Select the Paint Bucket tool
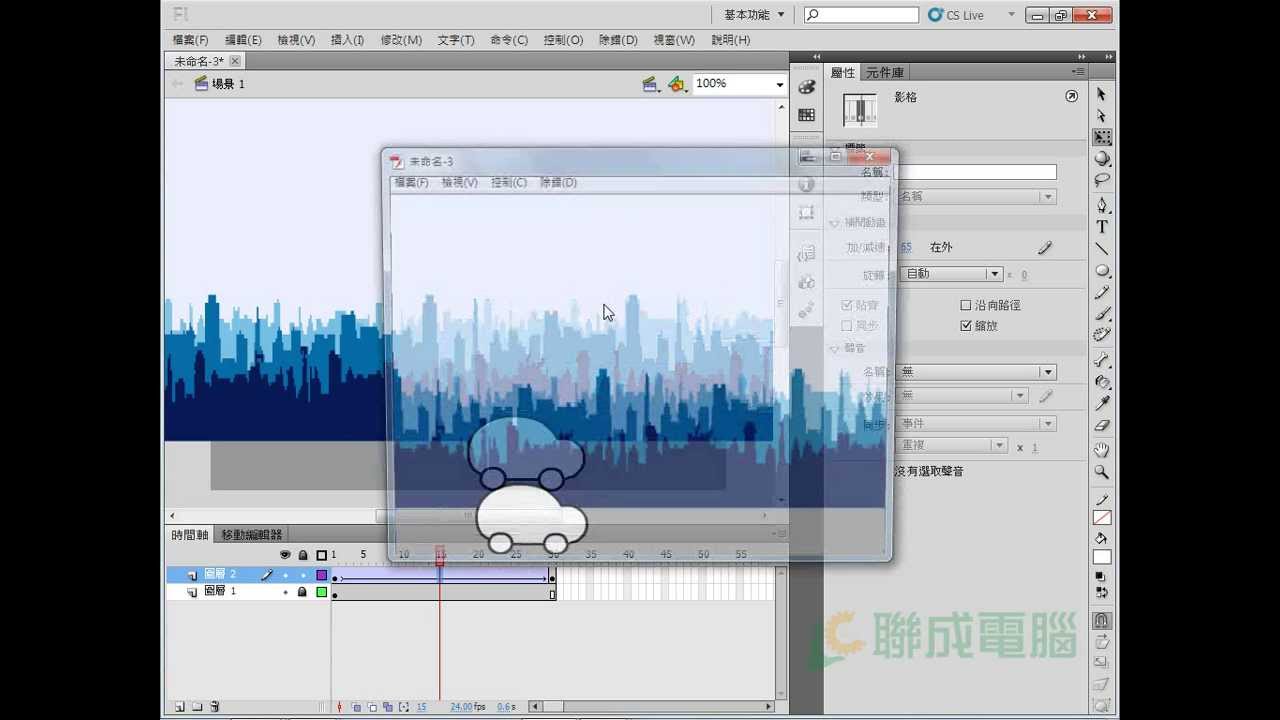 pyautogui.click(x=1101, y=382)
